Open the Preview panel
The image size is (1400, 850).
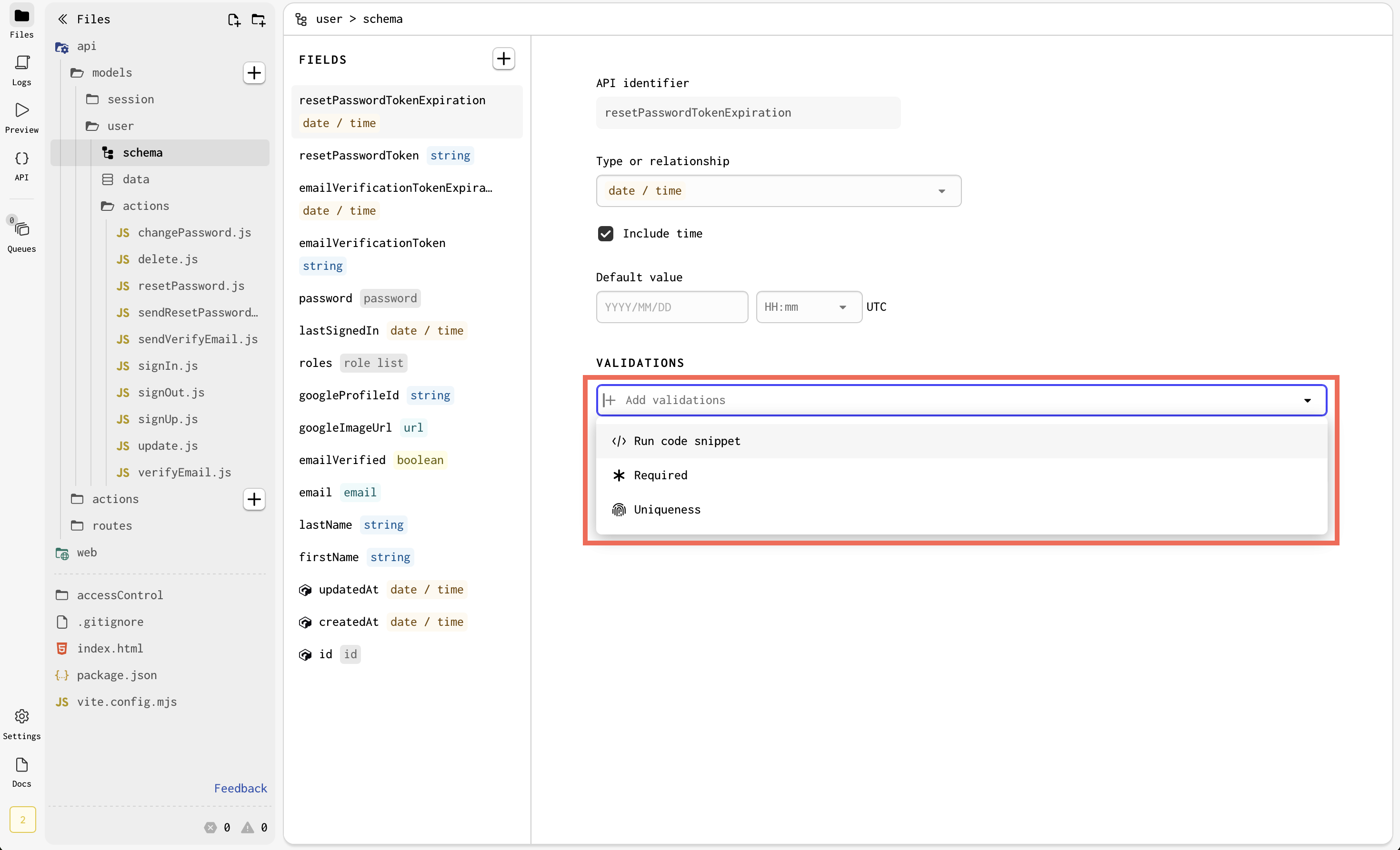tap(21, 118)
